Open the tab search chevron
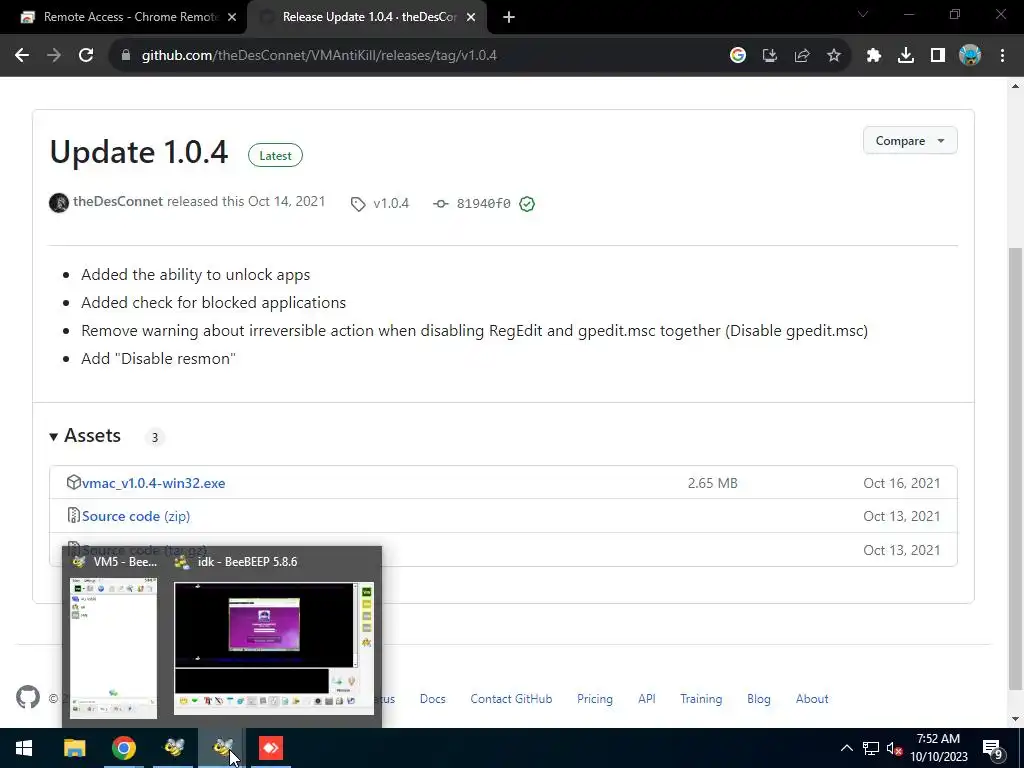 point(863,14)
